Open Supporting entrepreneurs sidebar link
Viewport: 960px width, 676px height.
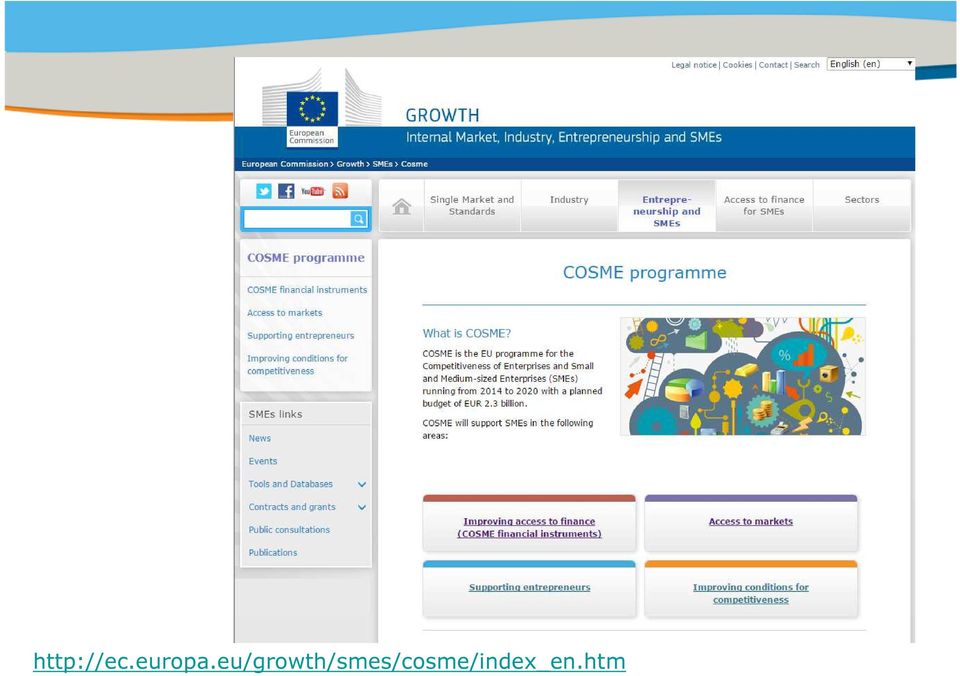(301, 336)
